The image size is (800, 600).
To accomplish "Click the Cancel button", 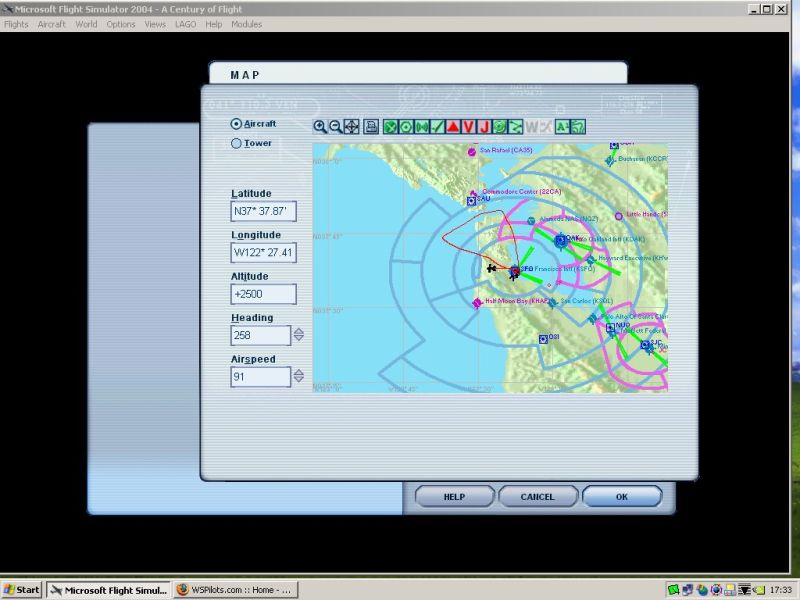I will pos(538,497).
